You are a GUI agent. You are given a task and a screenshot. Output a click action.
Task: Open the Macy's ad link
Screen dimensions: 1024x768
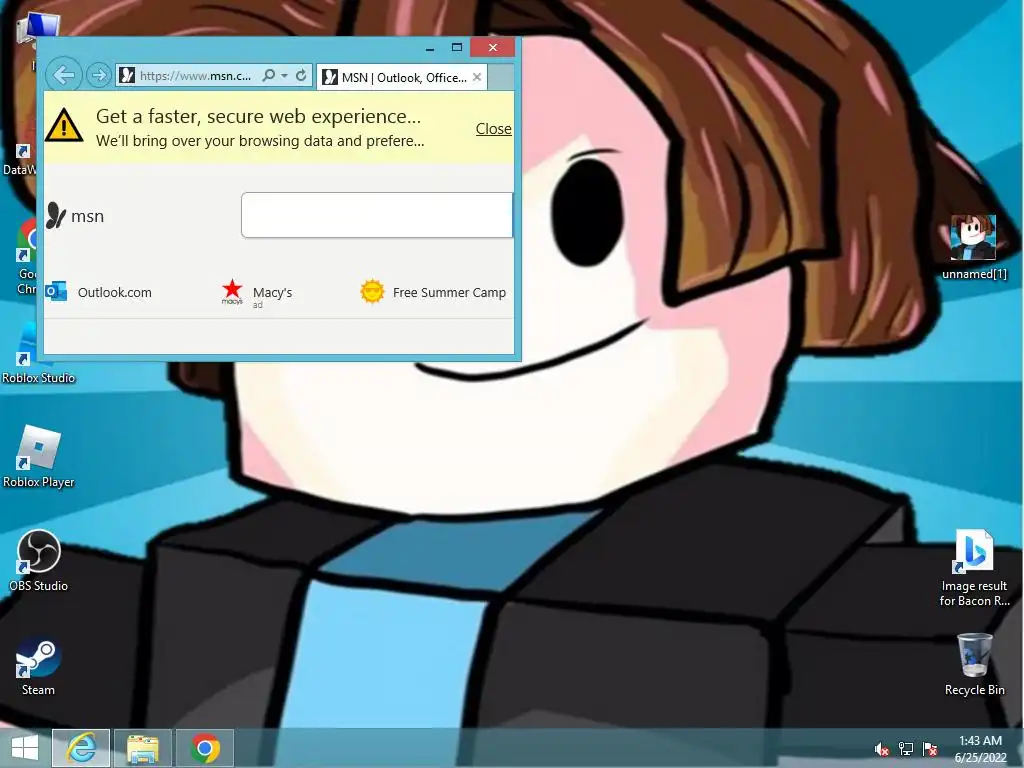click(272, 293)
